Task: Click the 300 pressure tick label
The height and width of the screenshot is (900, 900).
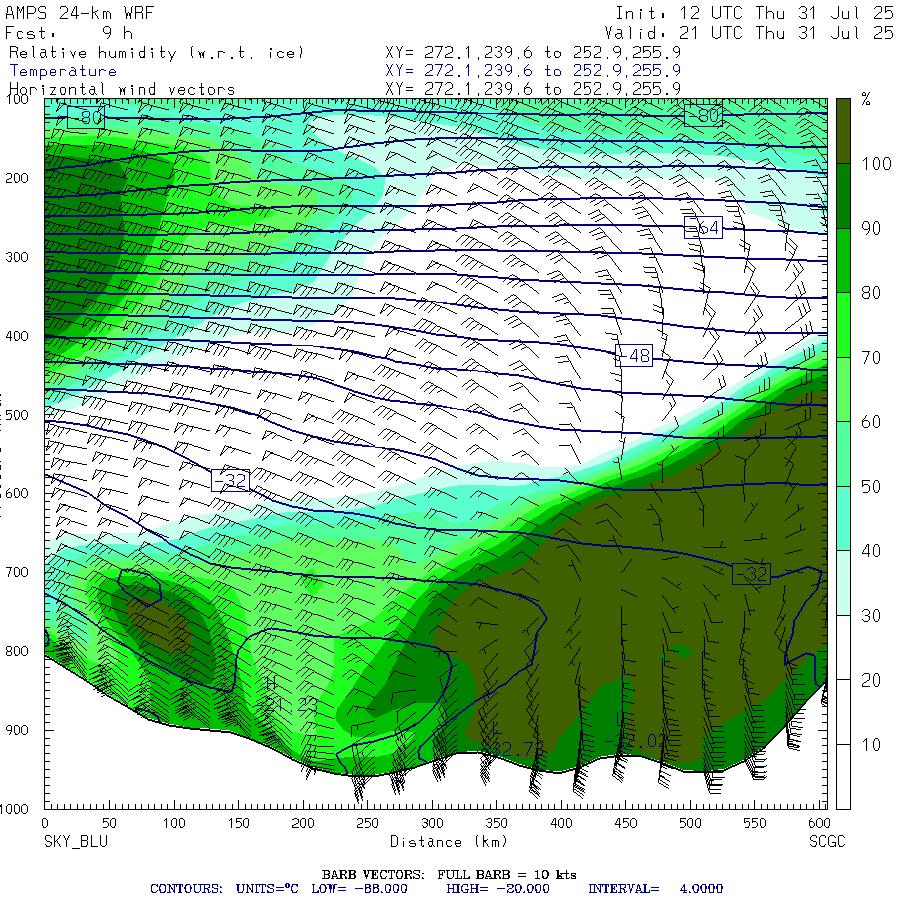Action: (17, 257)
